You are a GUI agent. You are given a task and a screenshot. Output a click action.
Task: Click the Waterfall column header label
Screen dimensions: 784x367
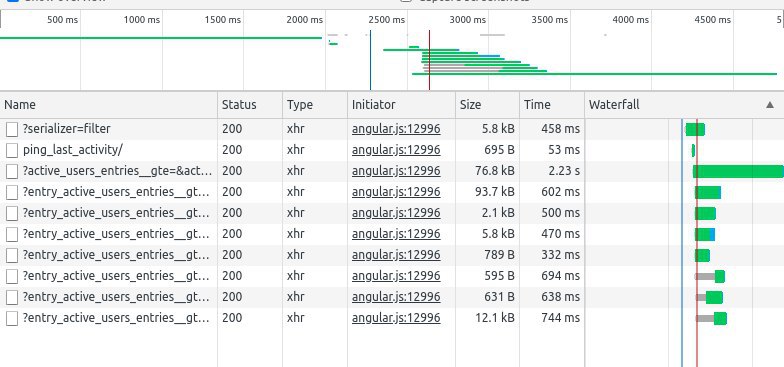[614, 105]
